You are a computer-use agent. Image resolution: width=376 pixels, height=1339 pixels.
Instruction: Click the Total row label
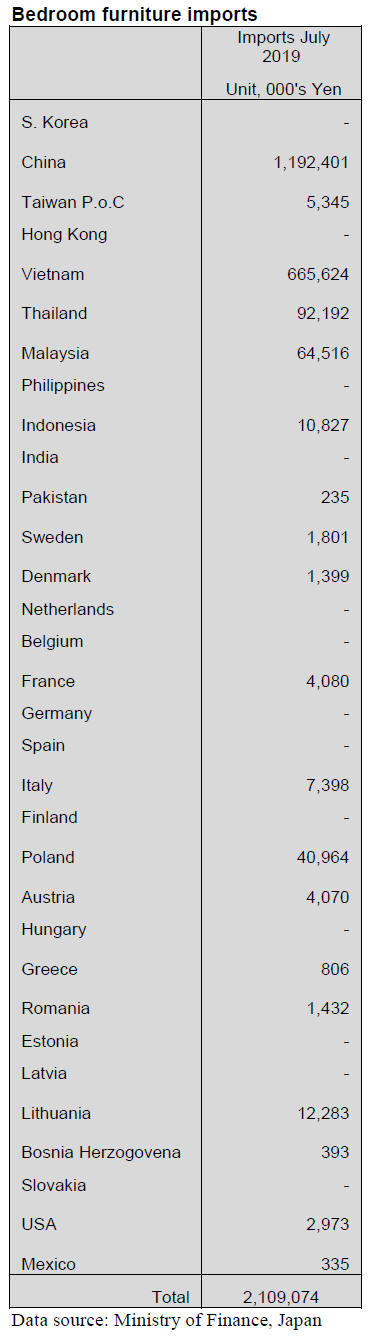coord(171,1297)
